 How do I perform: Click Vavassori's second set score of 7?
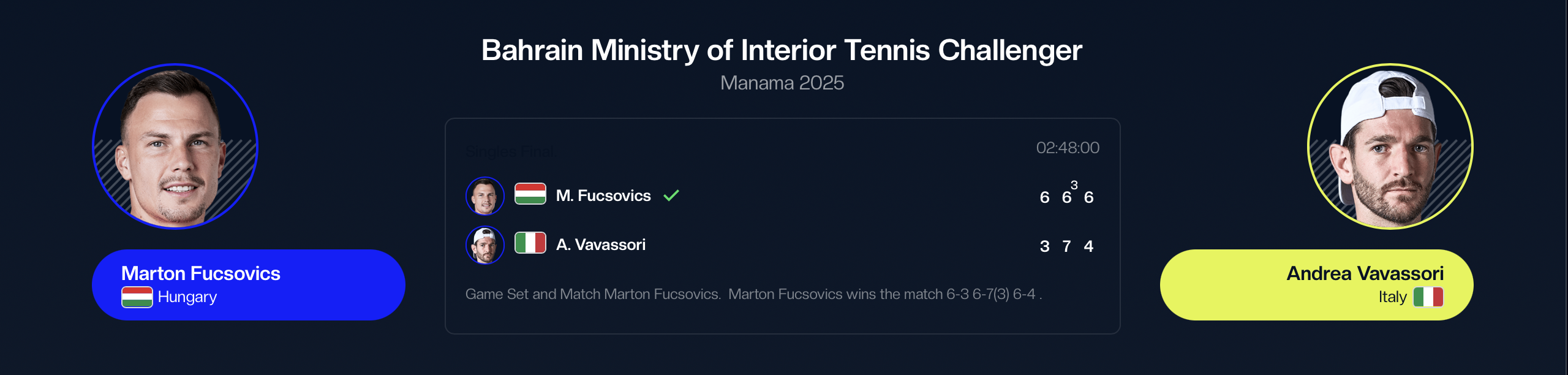pos(1066,246)
